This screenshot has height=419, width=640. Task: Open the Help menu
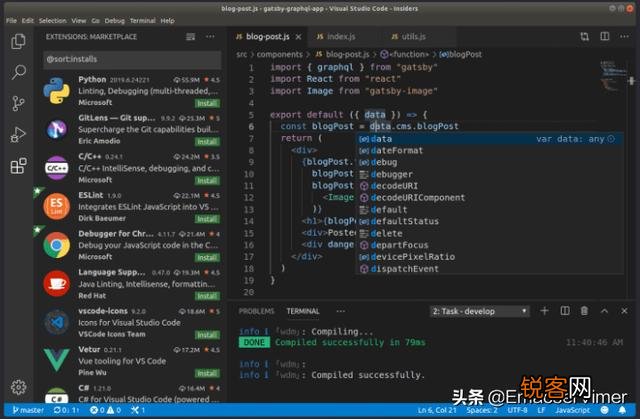click(167, 20)
